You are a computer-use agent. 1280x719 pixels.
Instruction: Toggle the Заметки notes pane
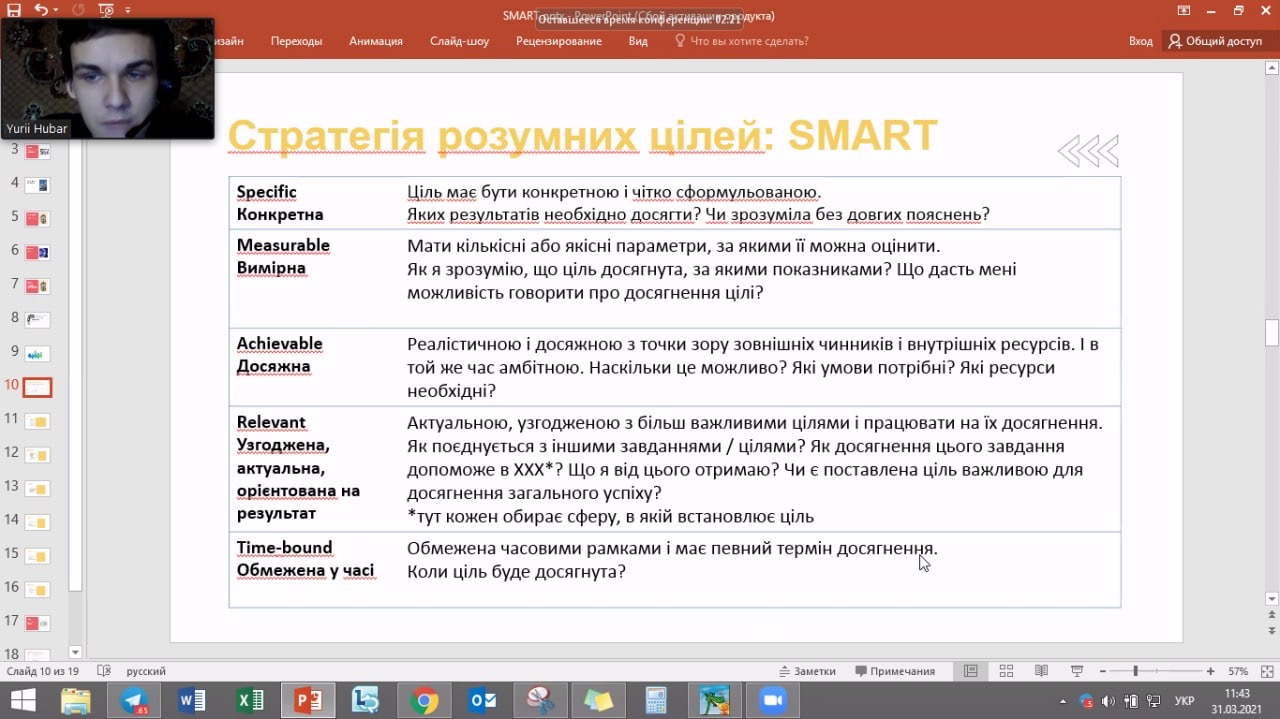tap(807, 671)
